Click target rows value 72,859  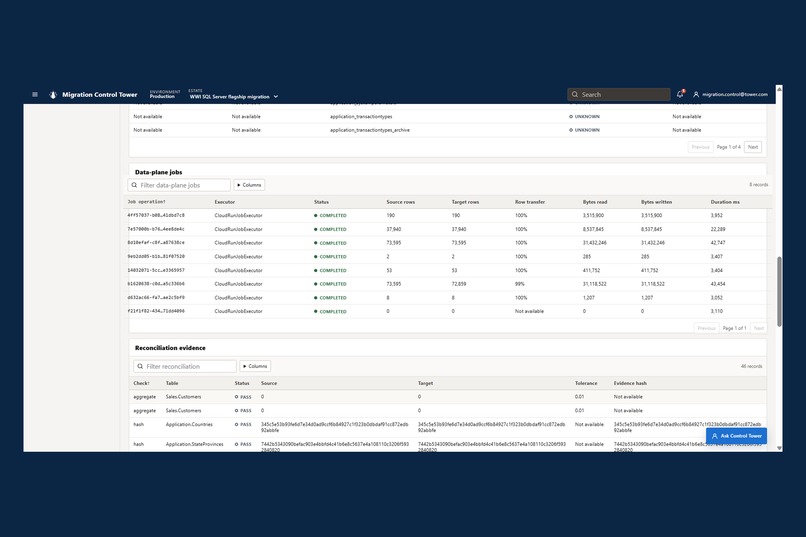coord(459,284)
